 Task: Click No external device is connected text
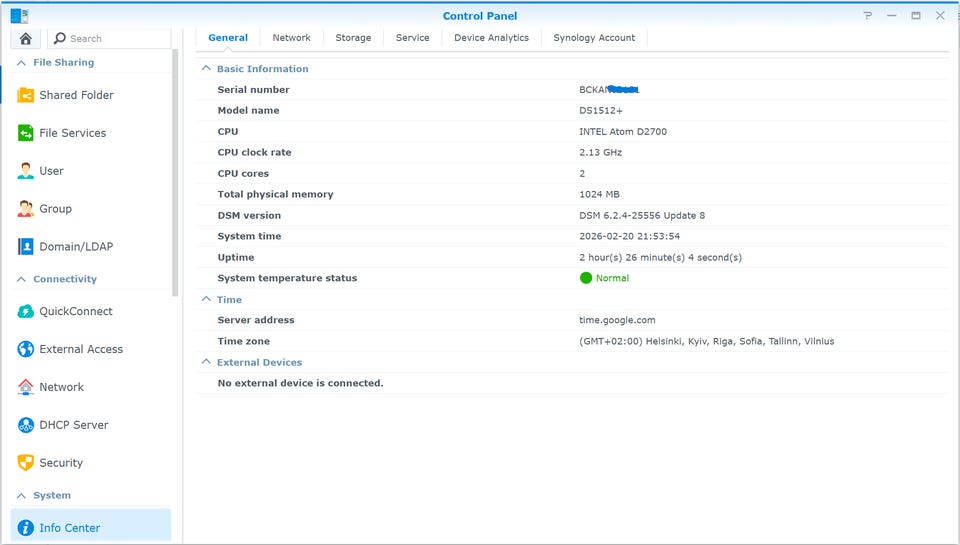[x=301, y=383]
